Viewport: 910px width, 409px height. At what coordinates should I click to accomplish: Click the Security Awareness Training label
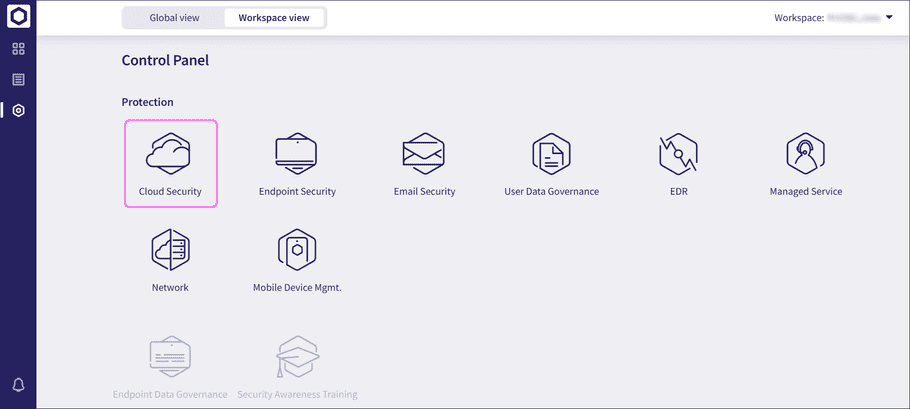coord(297,394)
